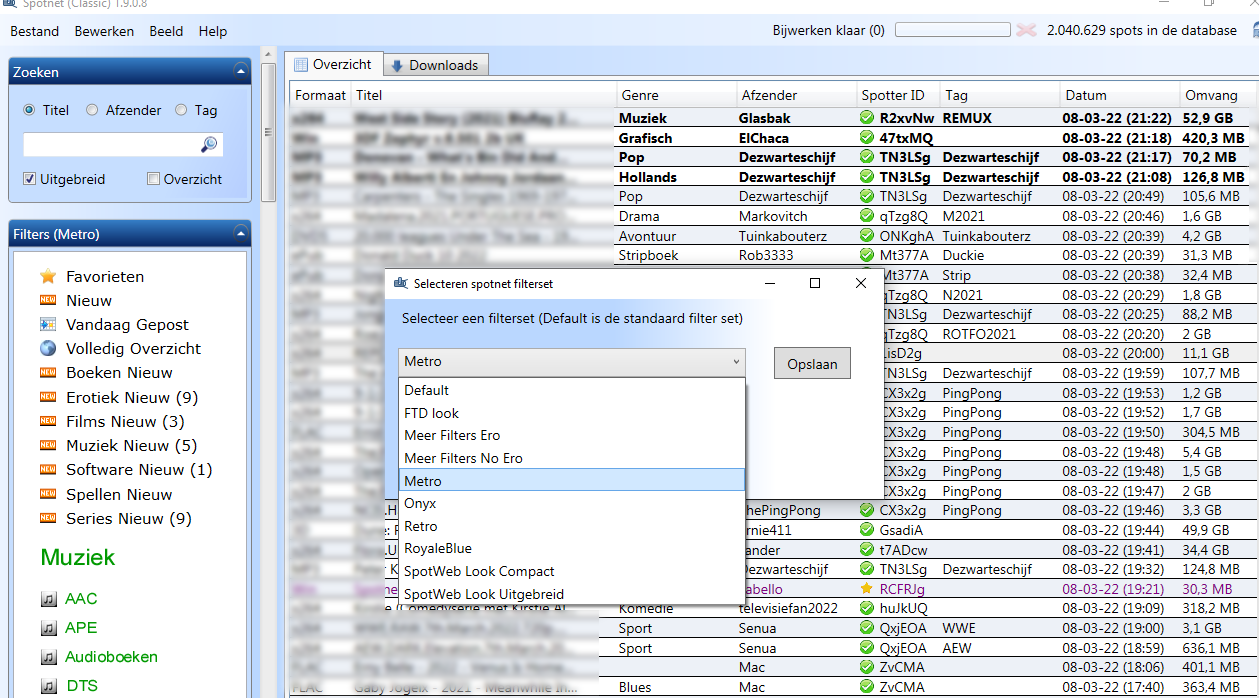Choose SpotWeb Look Uitgebreid option
The height and width of the screenshot is (698, 1259).
click(x=572, y=594)
